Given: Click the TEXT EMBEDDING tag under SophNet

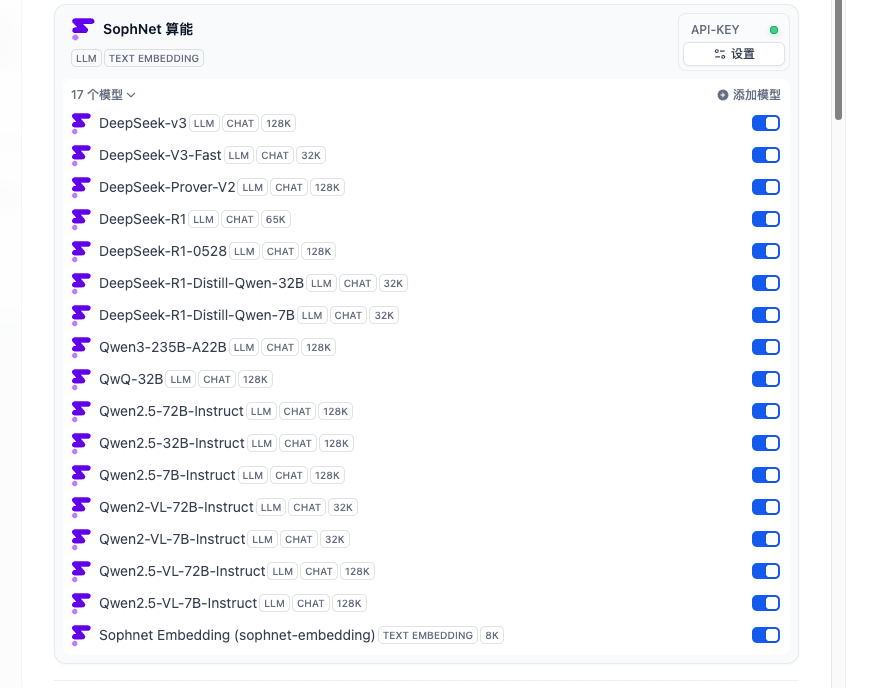Looking at the screenshot, I should (x=154, y=58).
